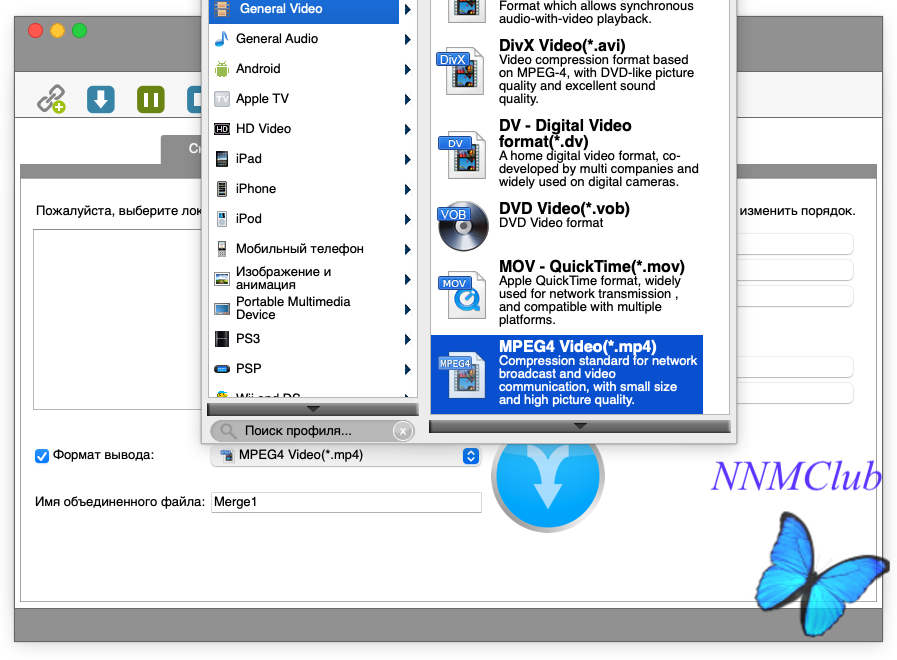Expand iPad submenu arrow
The width and height of the screenshot is (897, 660).
coord(407,159)
